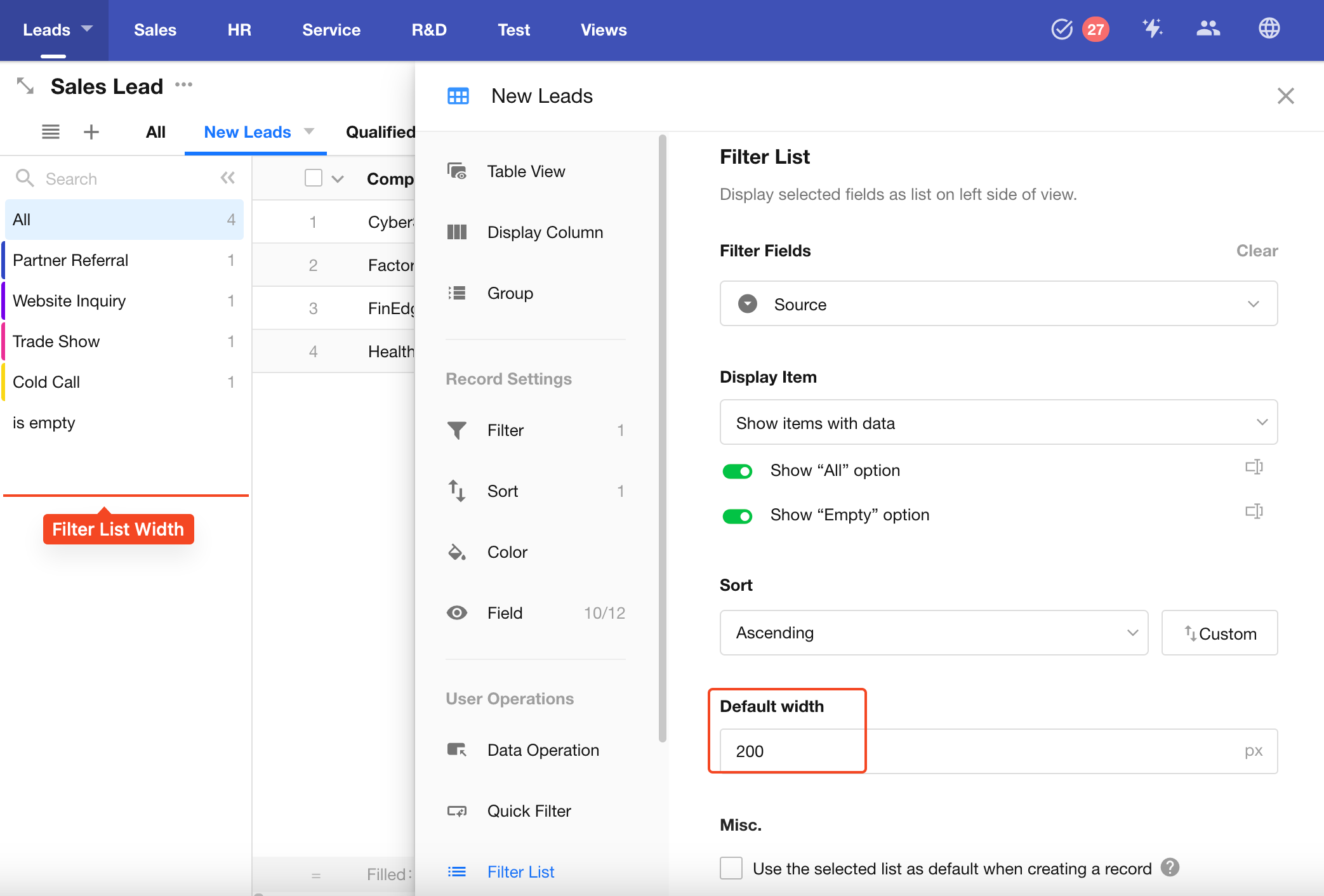Click the Clear link for Filter Fields
The image size is (1324, 896).
[x=1256, y=251]
